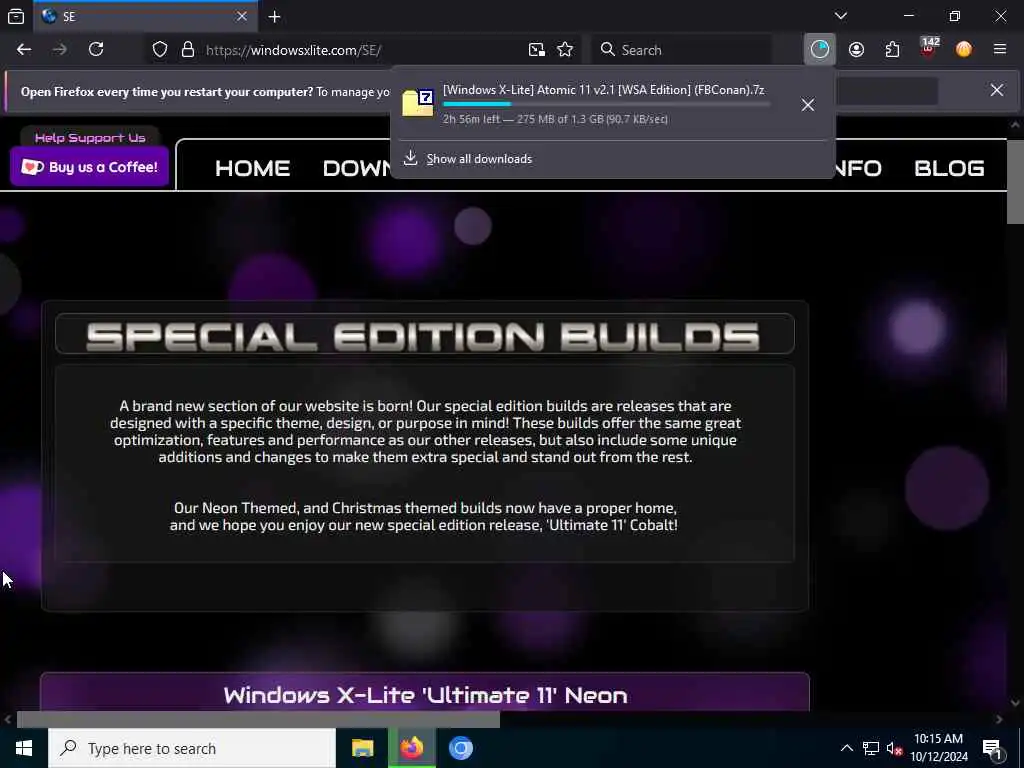Open a new tab with plus button
The height and width of the screenshot is (768, 1024).
coord(274,16)
